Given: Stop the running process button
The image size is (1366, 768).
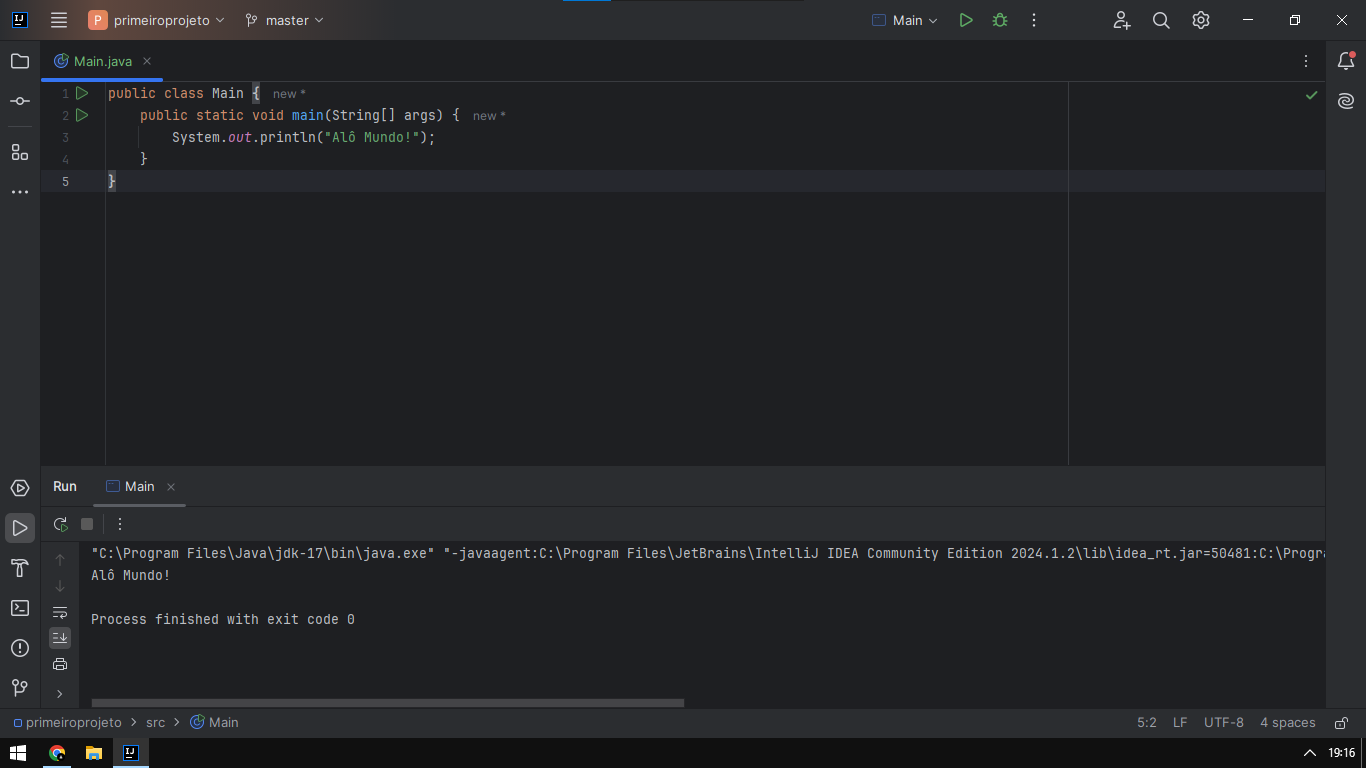Looking at the screenshot, I should (87, 524).
